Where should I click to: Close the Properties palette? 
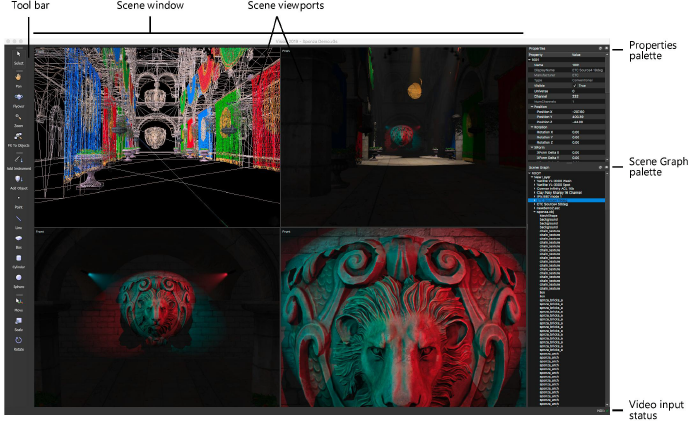click(x=606, y=48)
